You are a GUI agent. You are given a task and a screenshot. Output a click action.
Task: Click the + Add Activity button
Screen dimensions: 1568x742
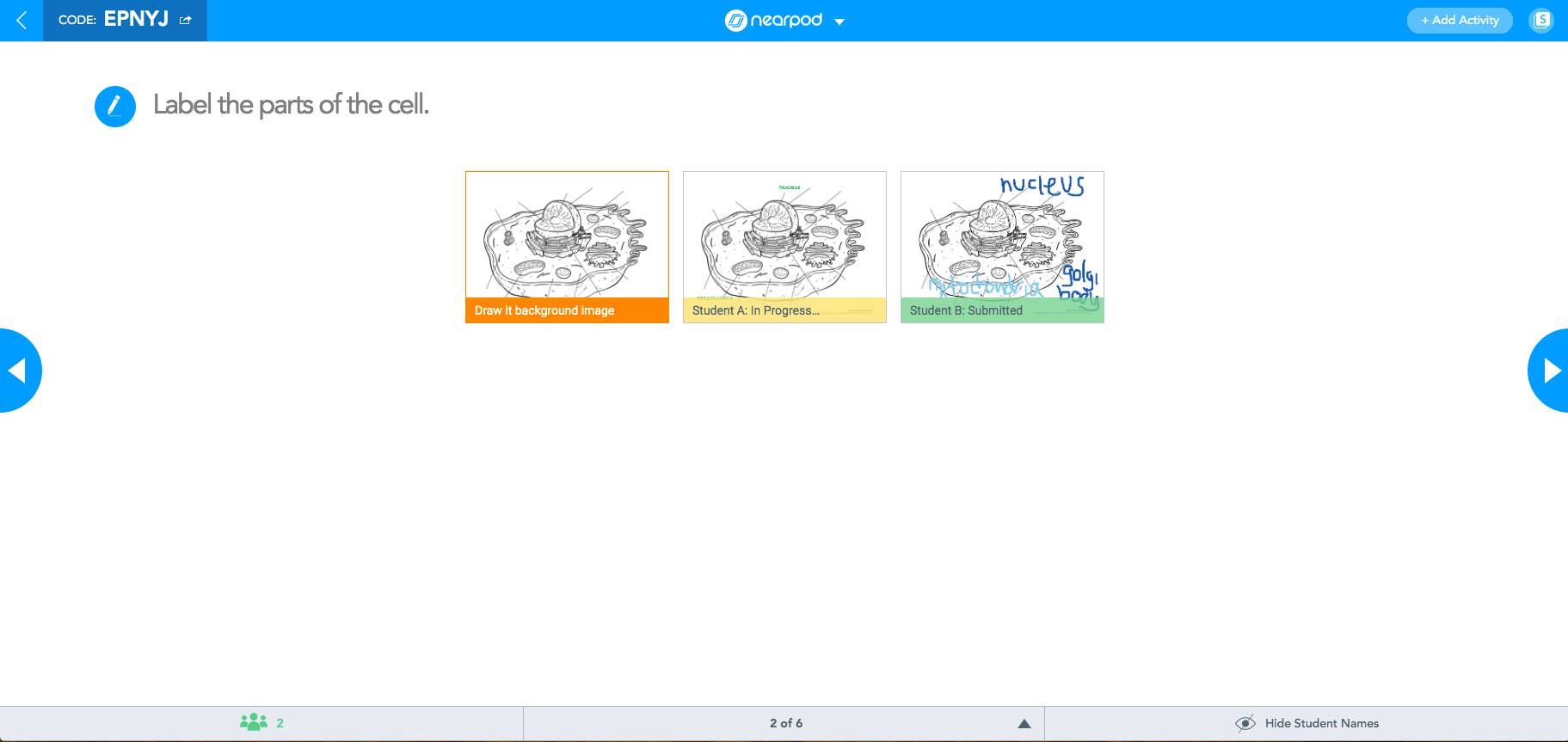(x=1459, y=21)
